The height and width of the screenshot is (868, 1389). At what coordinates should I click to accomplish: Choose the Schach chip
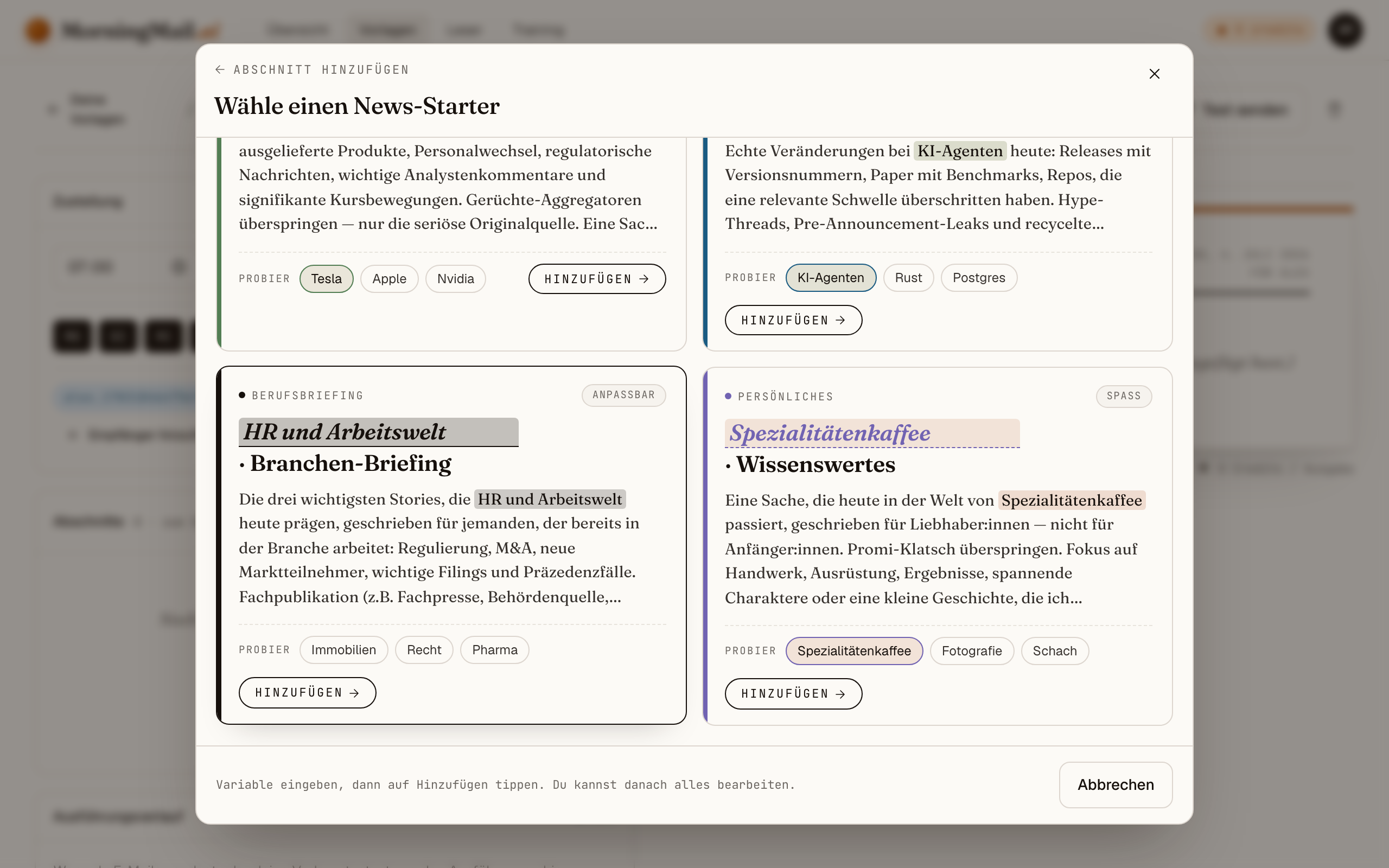point(1054,650)
